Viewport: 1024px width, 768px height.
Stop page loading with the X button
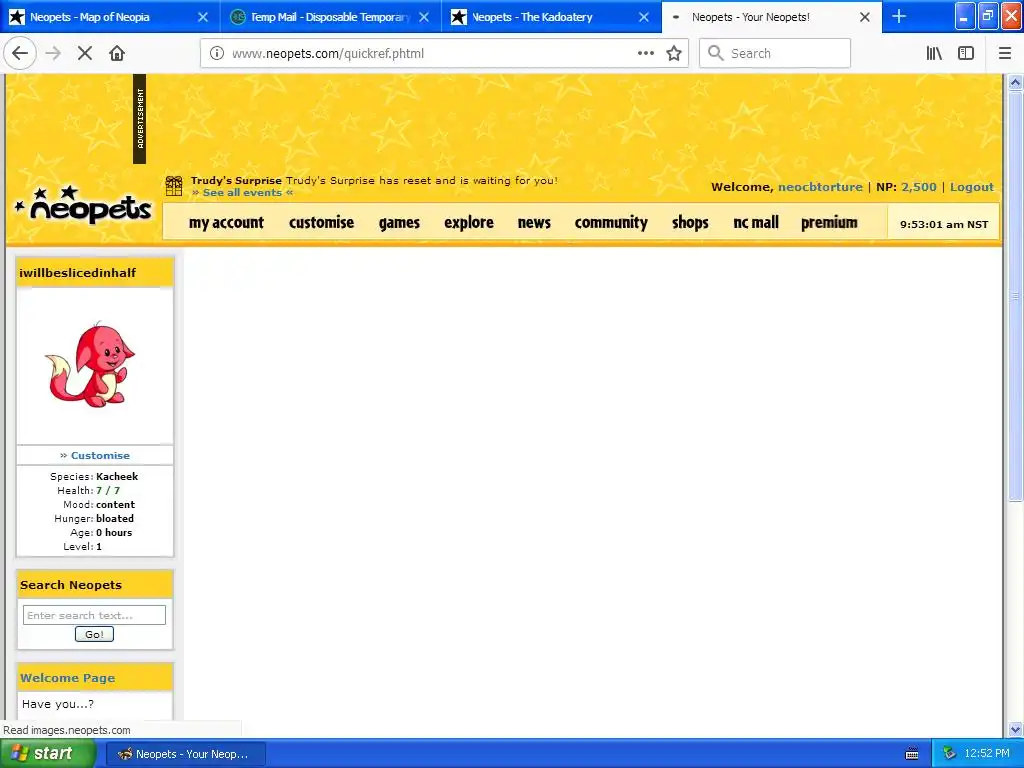click(x=84, y=54)
